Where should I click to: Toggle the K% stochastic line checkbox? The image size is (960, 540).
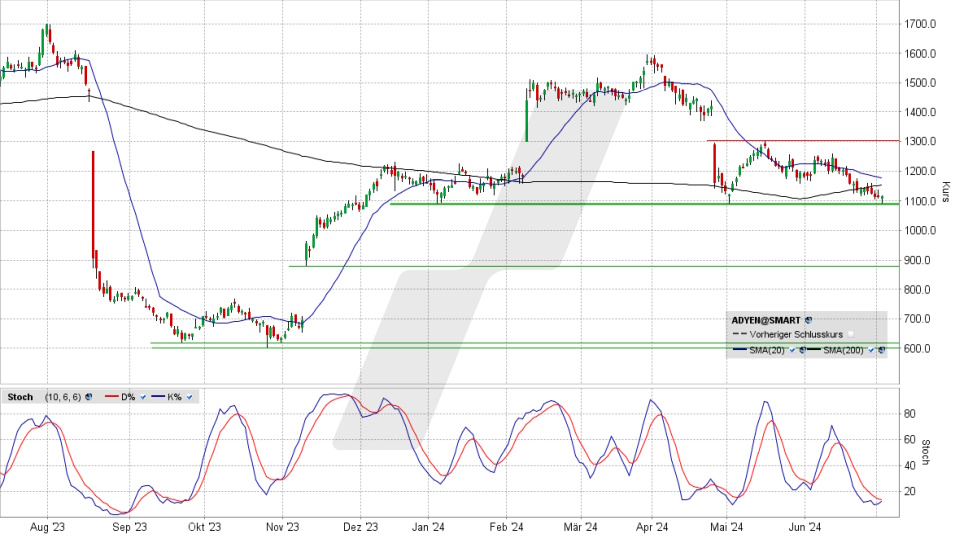point(189,397)
